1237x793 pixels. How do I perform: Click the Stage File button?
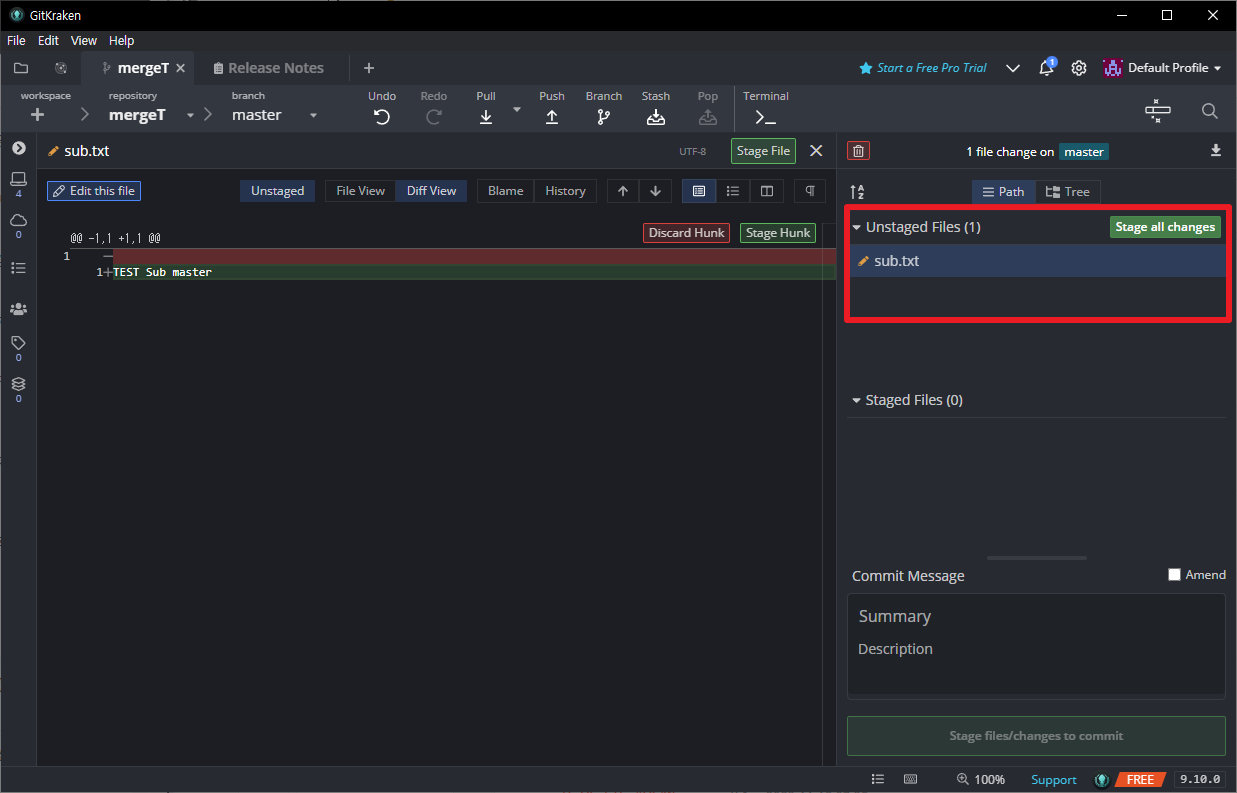click(x=764, y=151)
